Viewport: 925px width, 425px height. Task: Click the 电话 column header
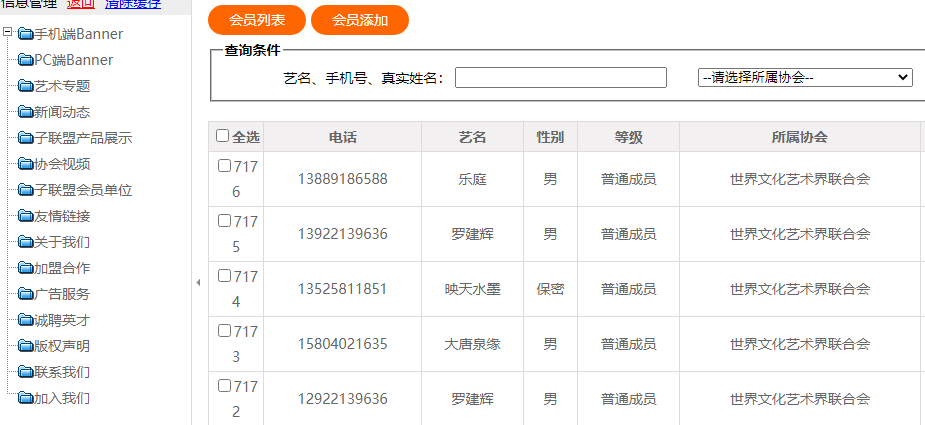point(343,137)
